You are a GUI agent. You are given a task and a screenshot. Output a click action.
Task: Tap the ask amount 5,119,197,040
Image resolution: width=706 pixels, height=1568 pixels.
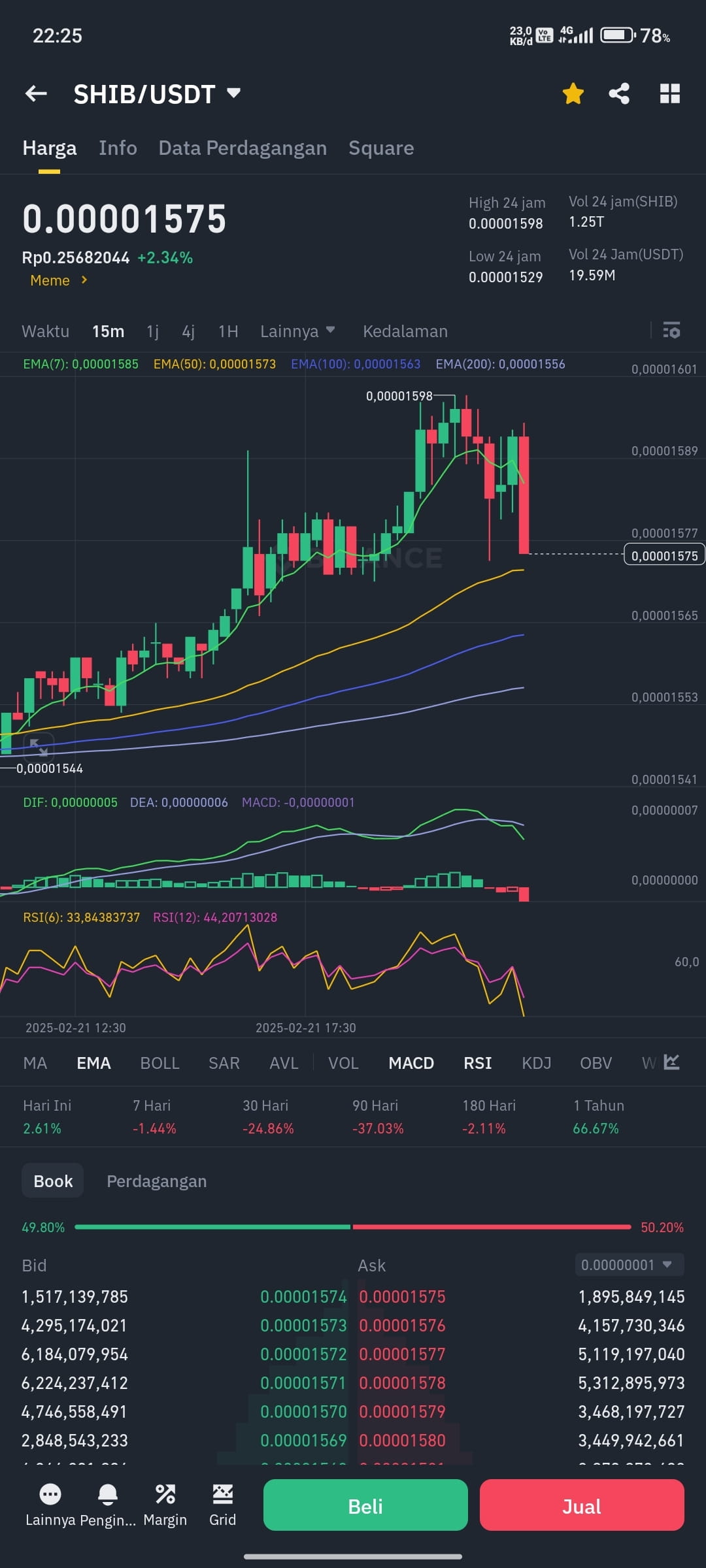pos(631,1354)
